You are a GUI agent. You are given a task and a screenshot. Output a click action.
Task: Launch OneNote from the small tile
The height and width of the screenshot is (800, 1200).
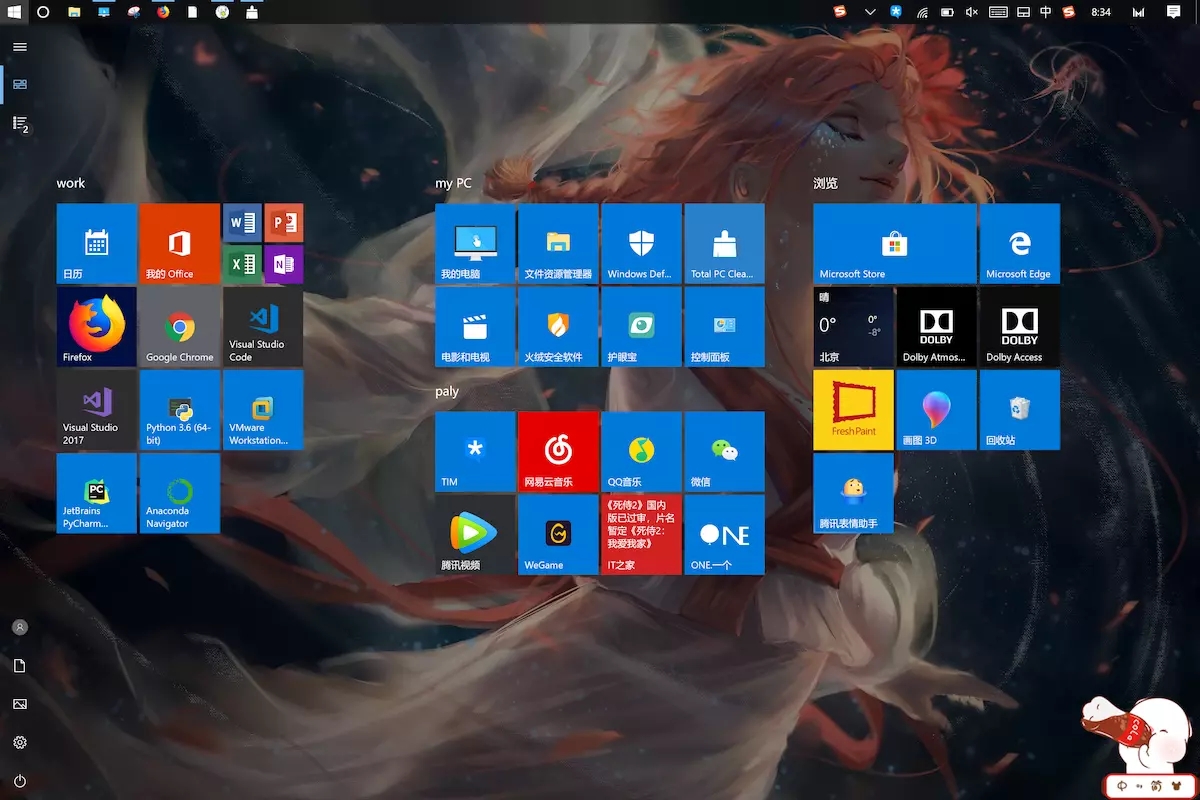(284, 265)
